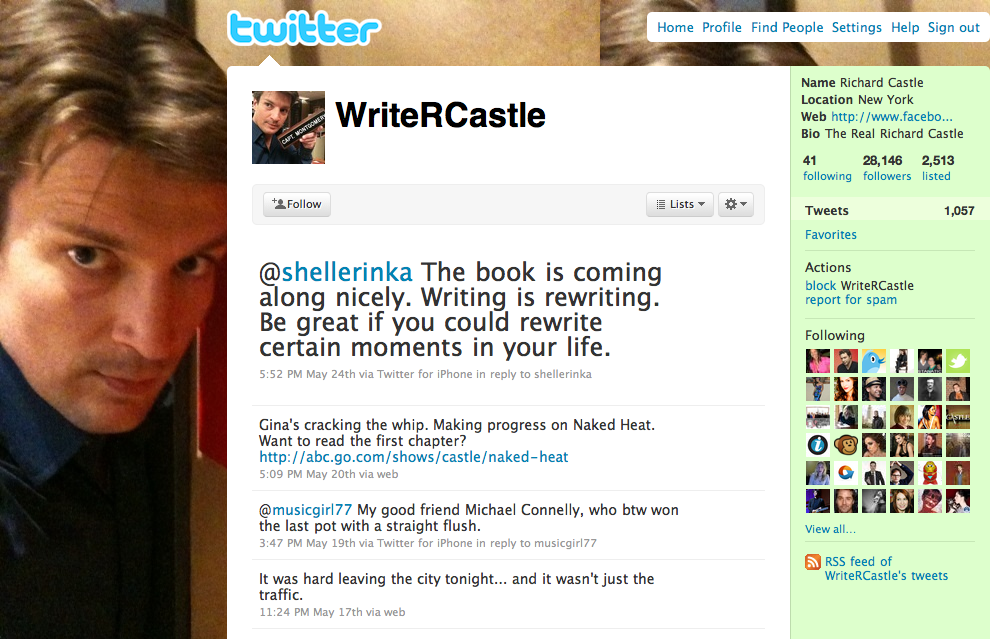The width and height of the screenshot is (990, 639).
Task: Click the Twitter logo
Action: tap(304, 28)
